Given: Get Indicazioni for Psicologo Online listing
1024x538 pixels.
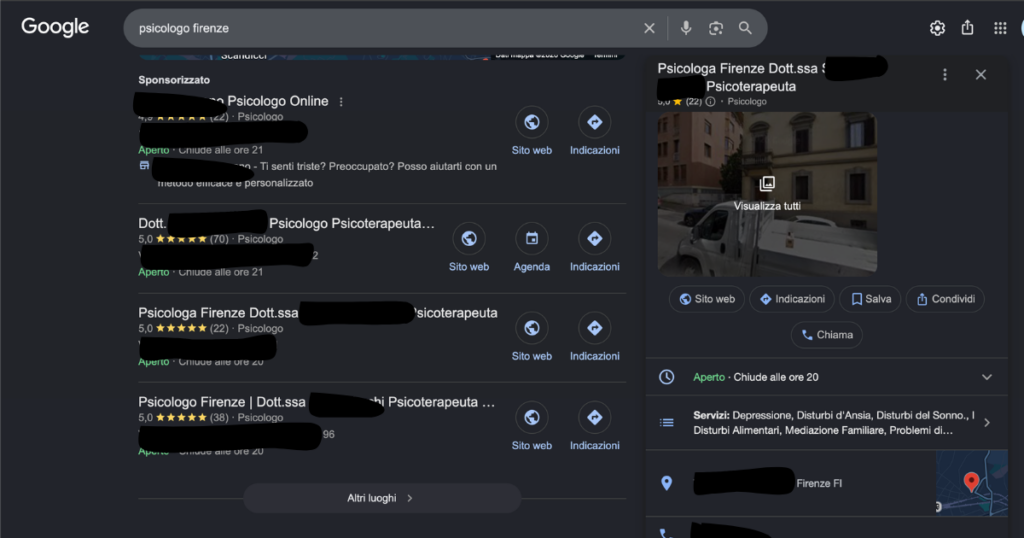Looking at the screenshot, I should click(x=594, y=132).
